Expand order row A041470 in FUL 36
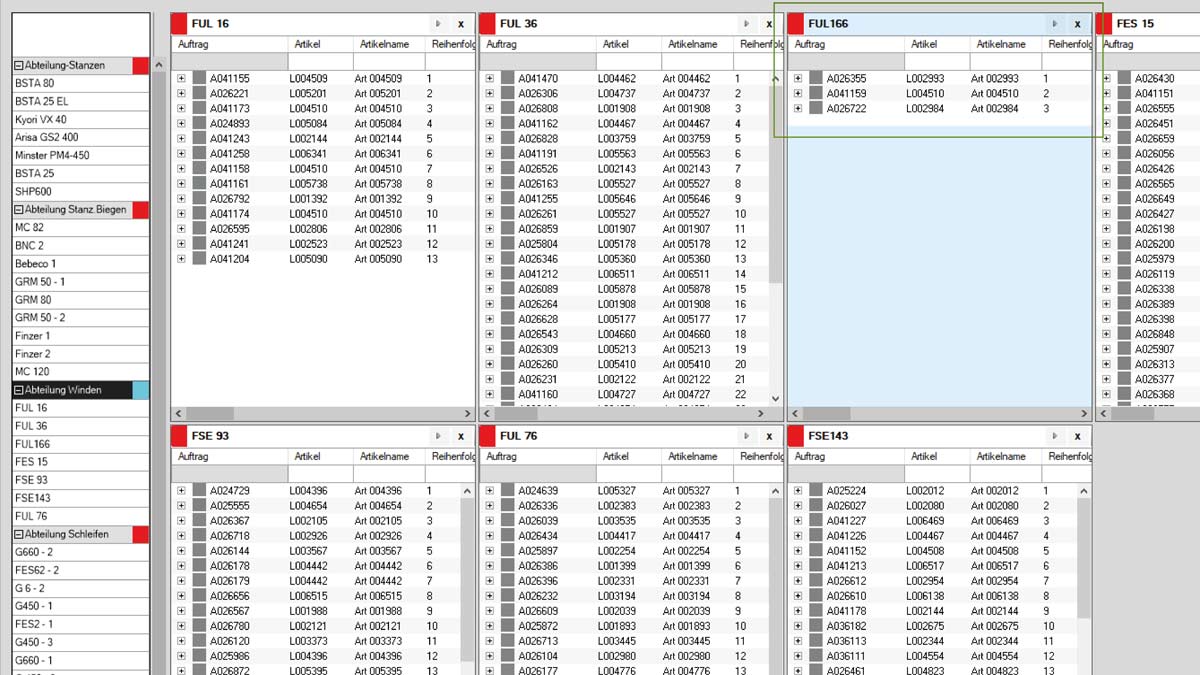Viewport: 1200px width, 675px height. point(489,78)
